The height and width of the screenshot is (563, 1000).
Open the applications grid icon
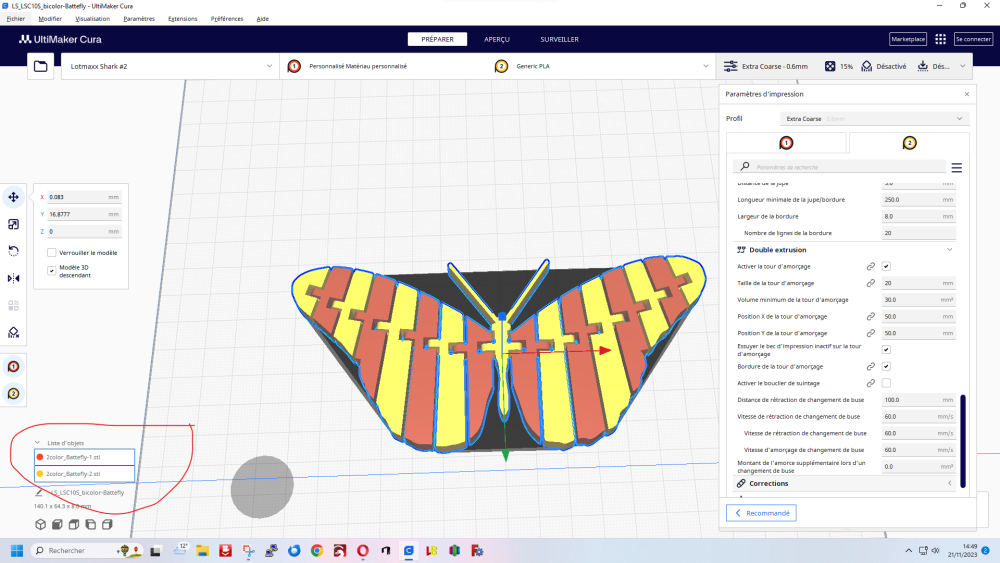pyautogui.click(x=940, y=40)
